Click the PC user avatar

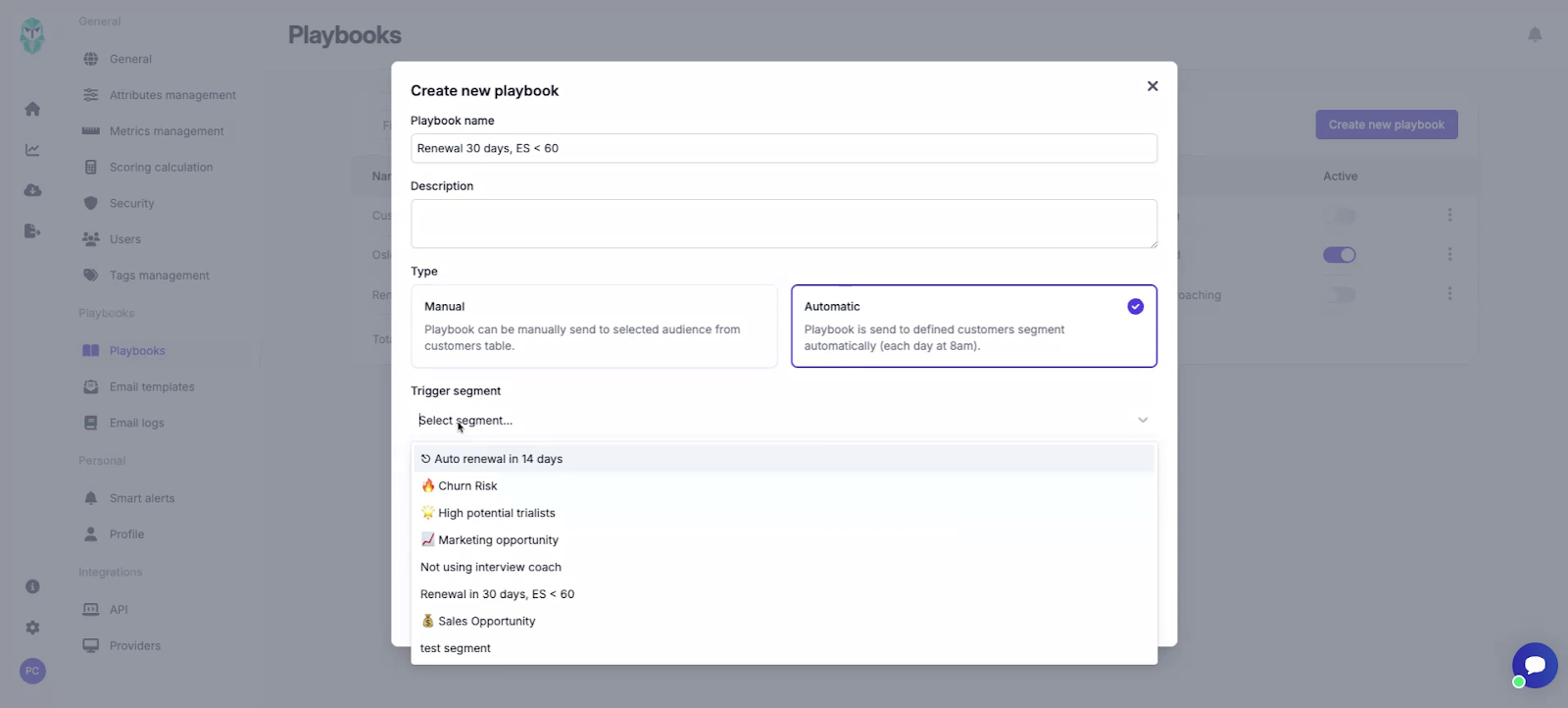[32, 671]
